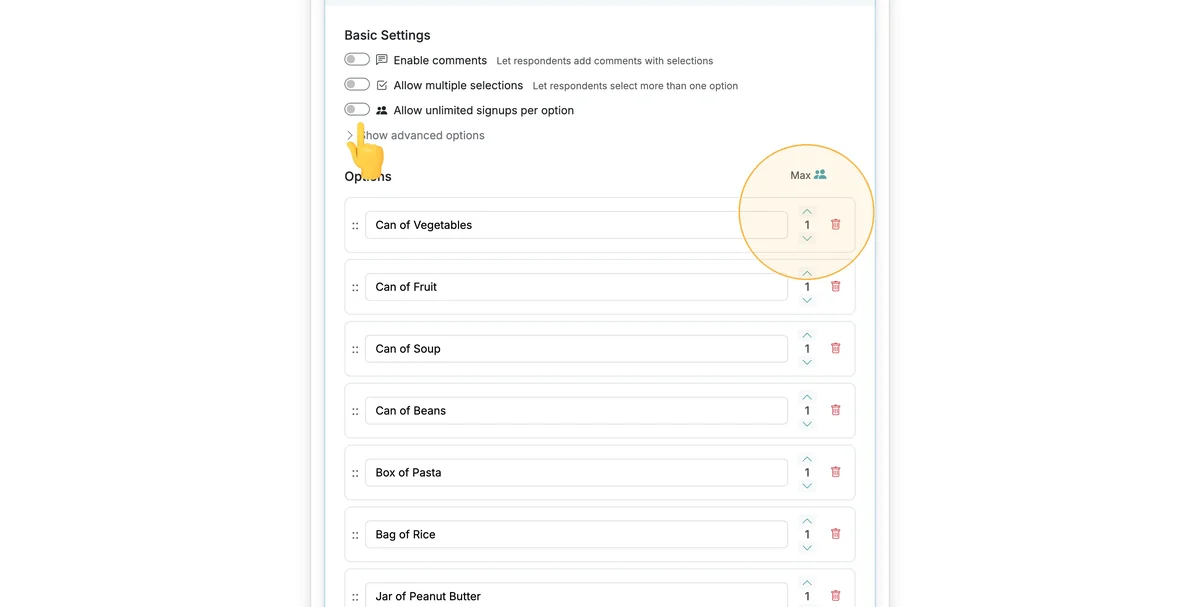This screenshot has width=1200, height=607.
Task: Increase max for Box of Pasta
Action: 807,459
